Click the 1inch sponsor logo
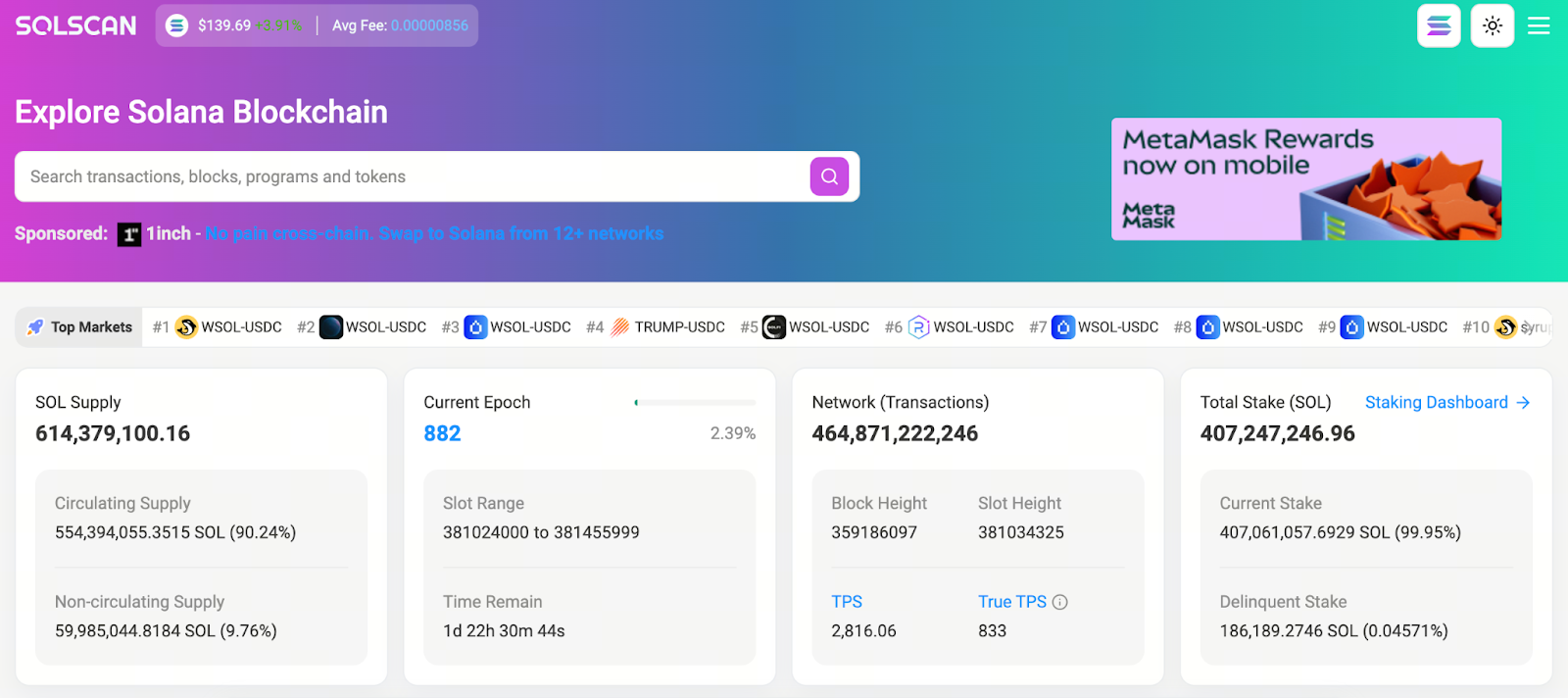 (x=129, y=234)
